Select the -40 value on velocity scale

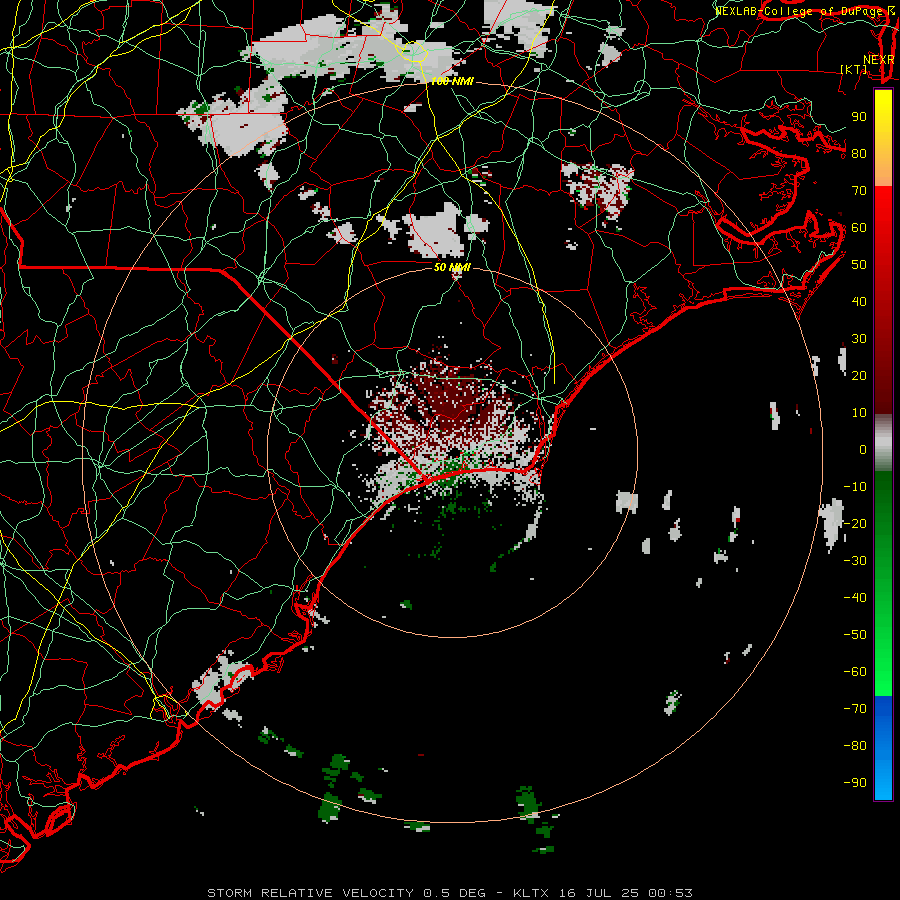[855, 598]
